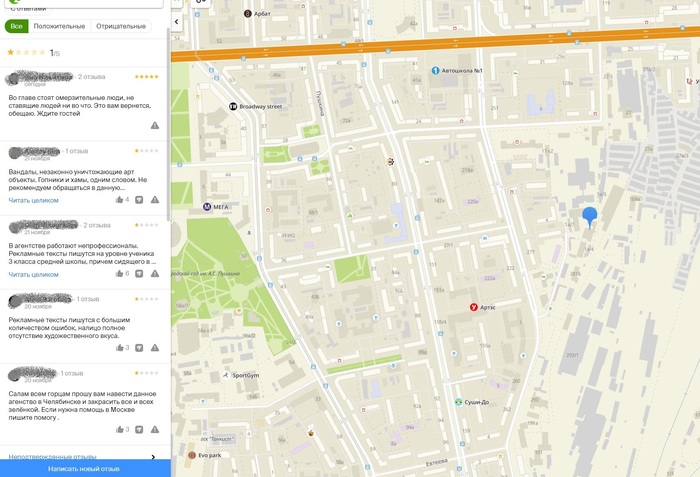Switch to the 'Положительные' reviews tab
The image size is (700, 477).
pos(59,26)
